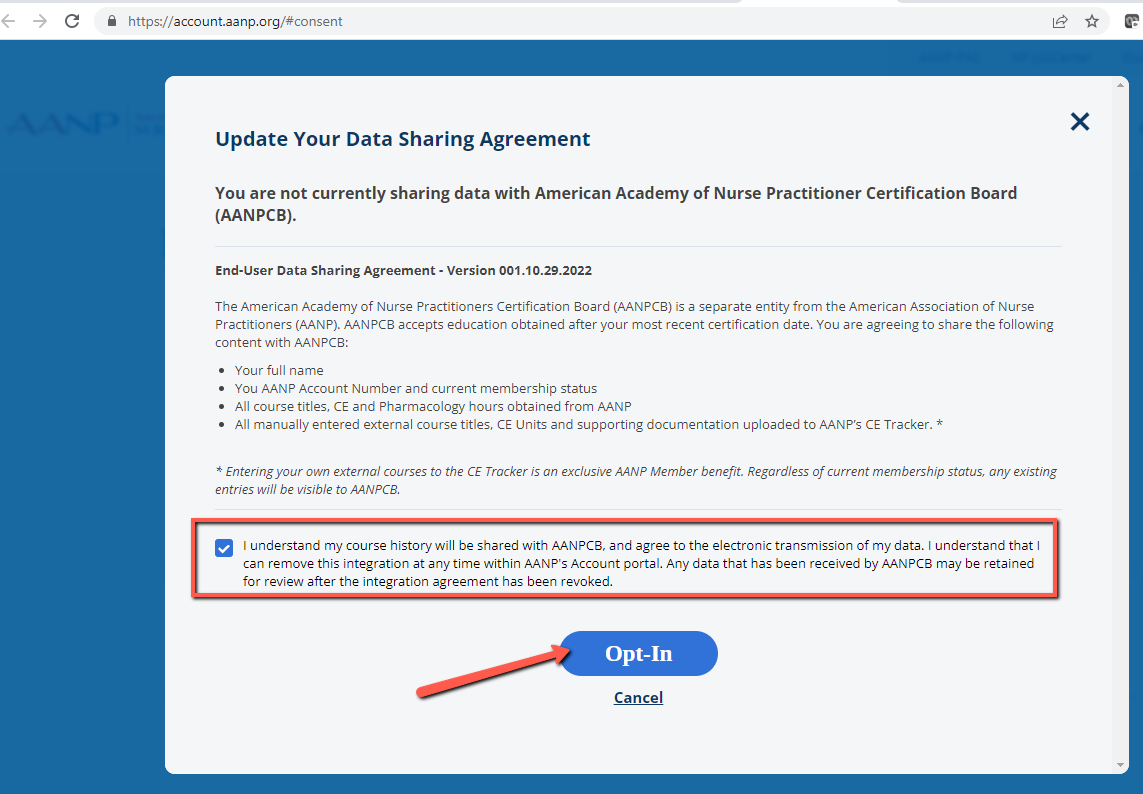Open the browser extension icon
The width and height of the screenshot is (1143, 794).
pyautogui.click(x=1131, y=21)
